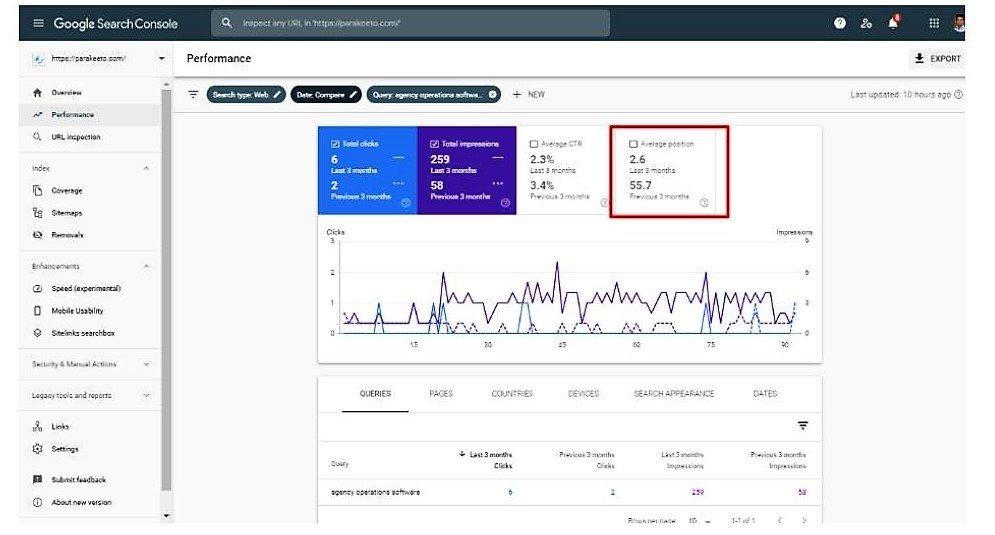Open agency operations software query row
The image size is (995, 535).
point(569,492)
